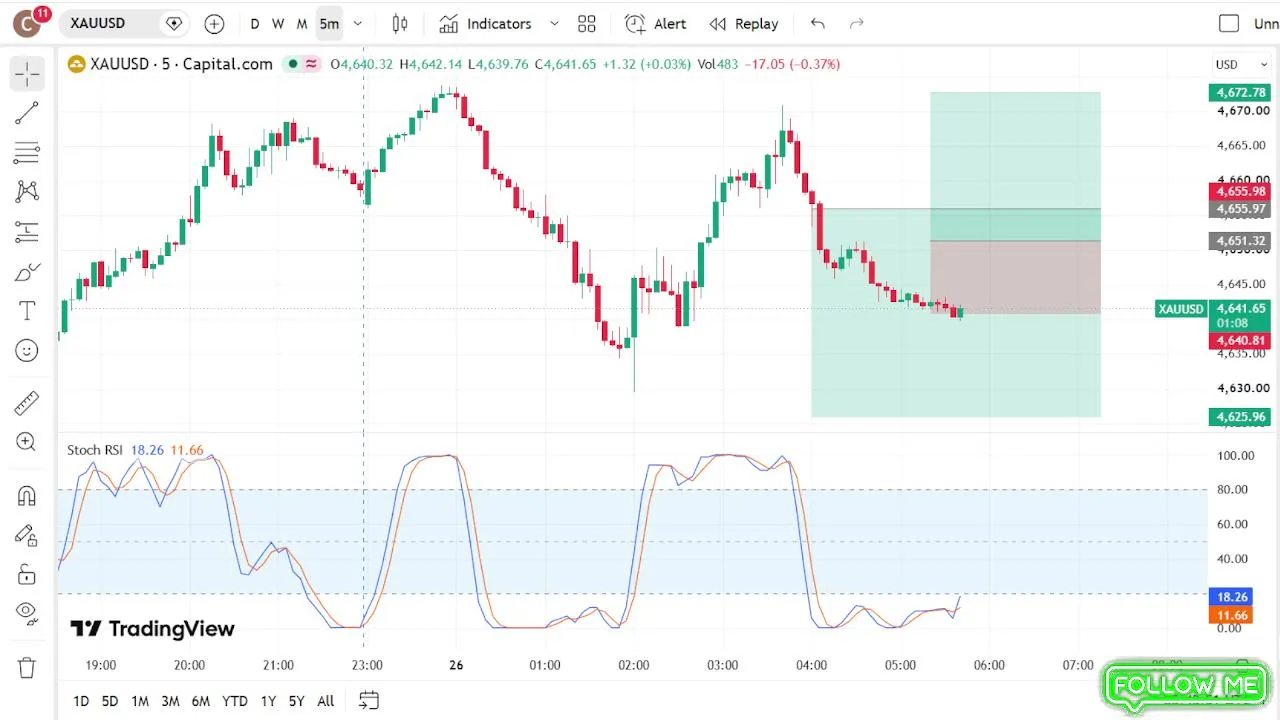This screenshot has height=720, width=1280.
Task: Select the trend line drawing tool
Action: click(x=27, y=113)
